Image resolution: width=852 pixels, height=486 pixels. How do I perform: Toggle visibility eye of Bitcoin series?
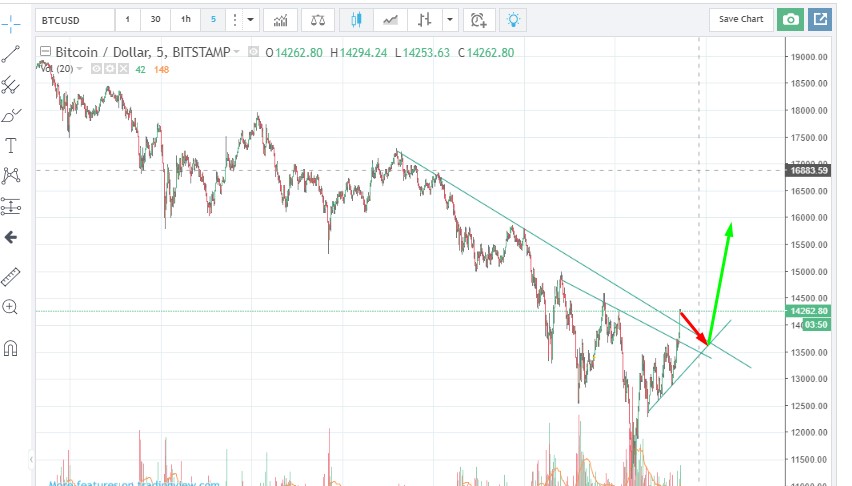click(253, 52)
